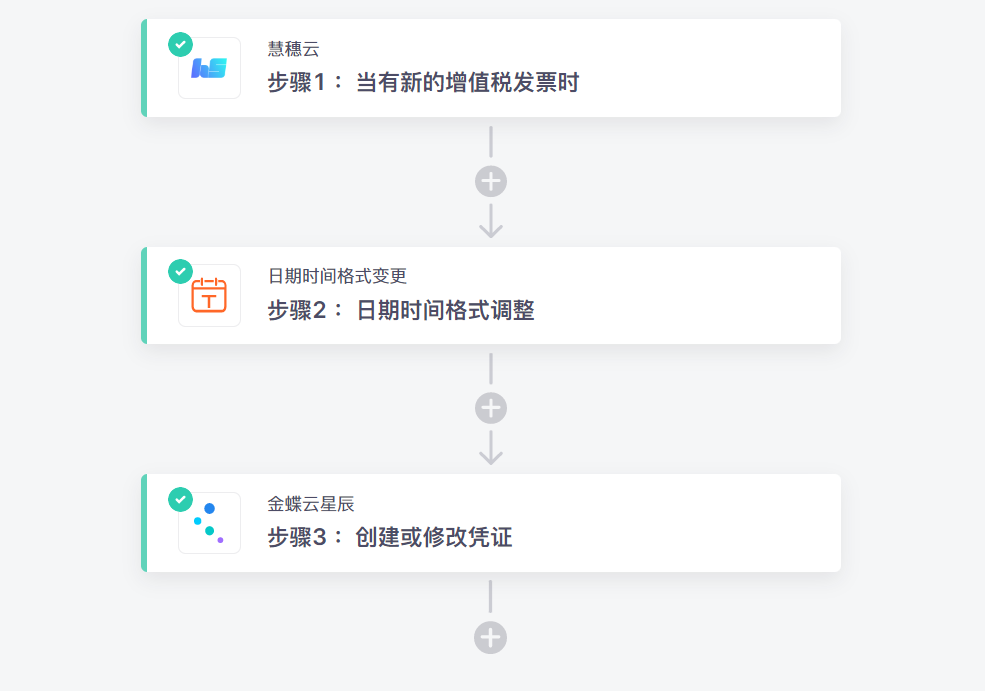
Task: Click the 步骤3： title text
Action: tap(305, 537)
